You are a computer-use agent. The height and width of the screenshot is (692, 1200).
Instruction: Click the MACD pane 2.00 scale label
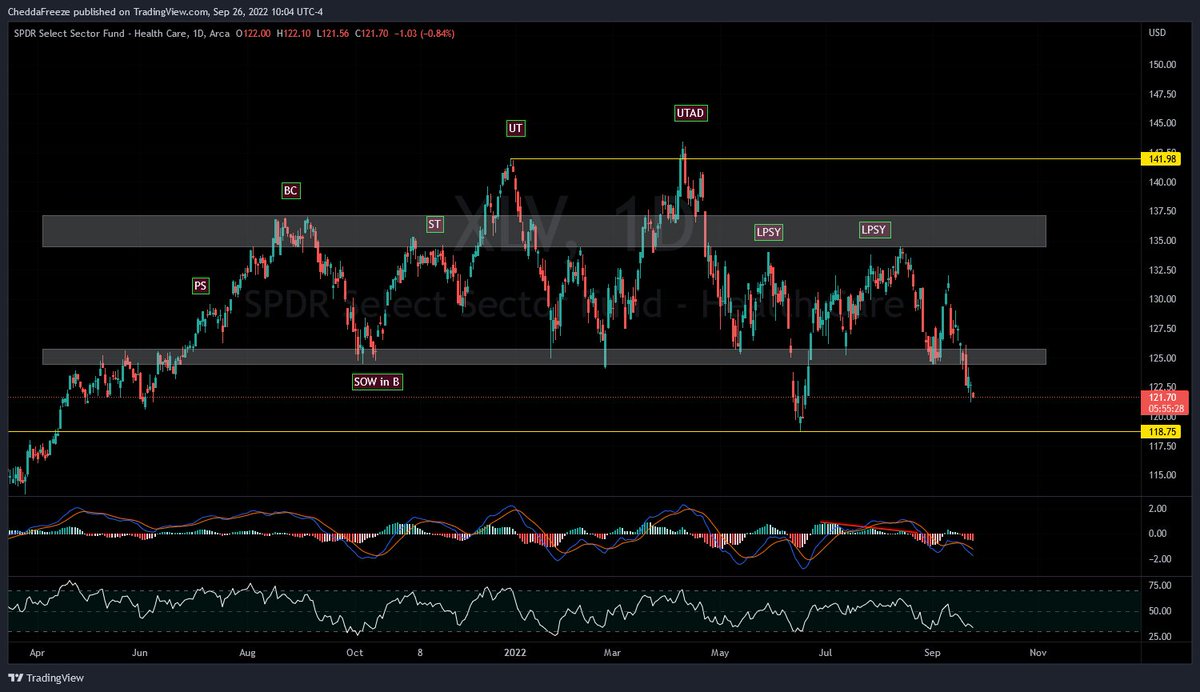point(1159,509)
